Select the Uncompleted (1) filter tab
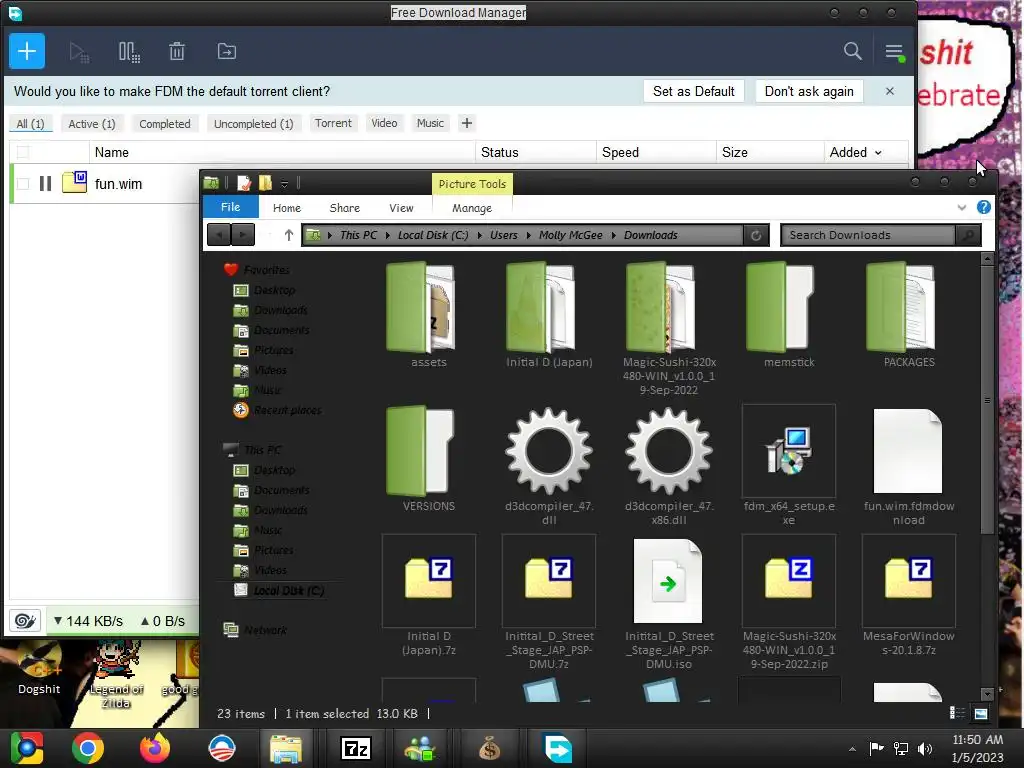 tap(253, 123)
